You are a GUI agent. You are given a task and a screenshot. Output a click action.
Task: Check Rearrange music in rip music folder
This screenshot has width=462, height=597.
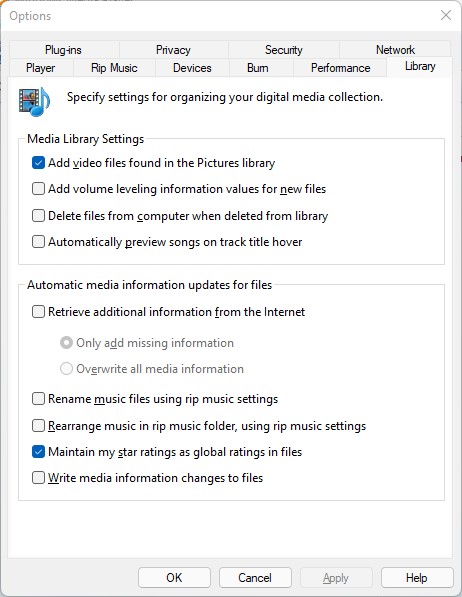pyautogui.click(x=38, y=426)
